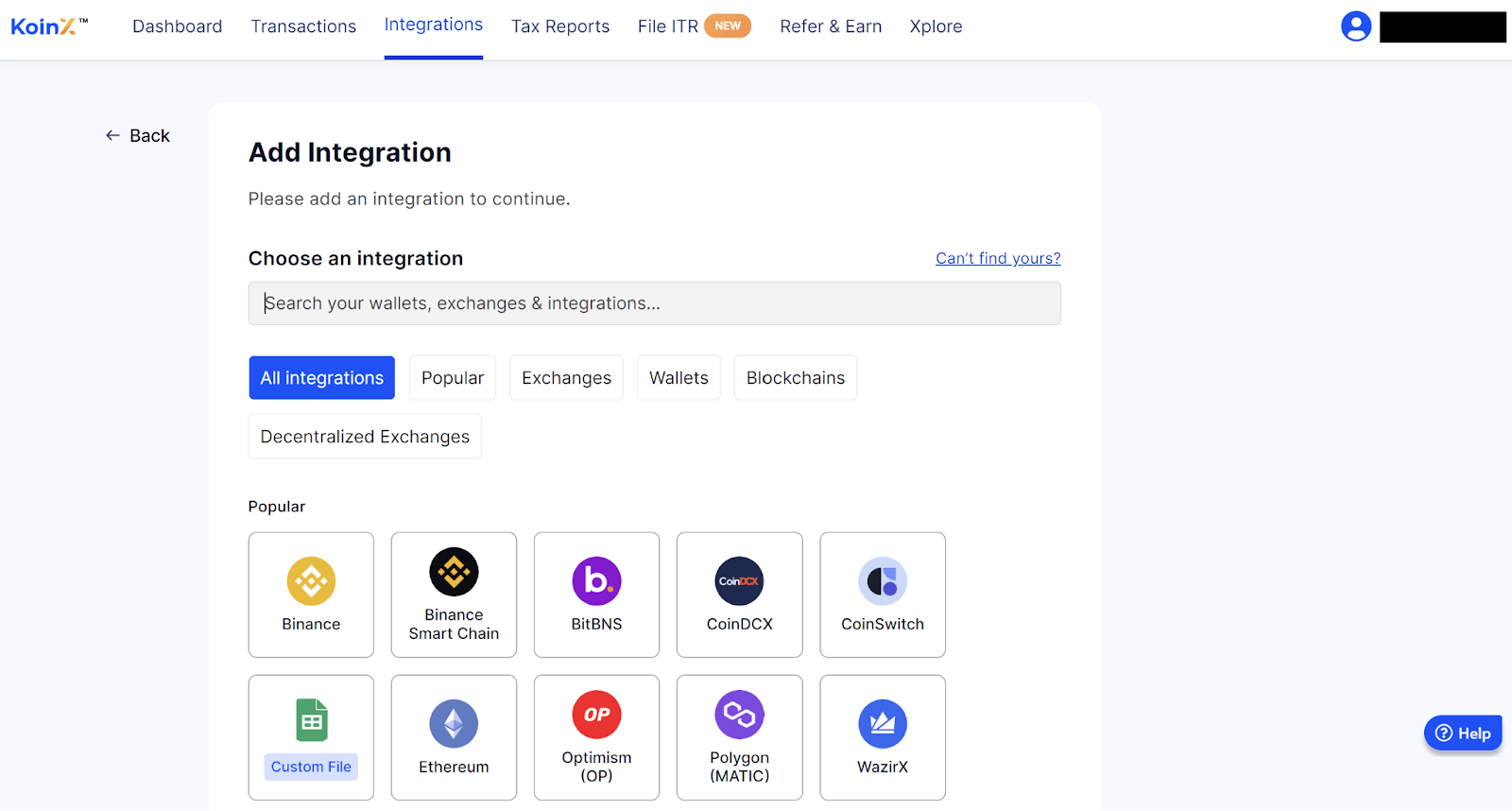Select the Binance integration icon
The image size is (1512, 811).
coord(311,581)
